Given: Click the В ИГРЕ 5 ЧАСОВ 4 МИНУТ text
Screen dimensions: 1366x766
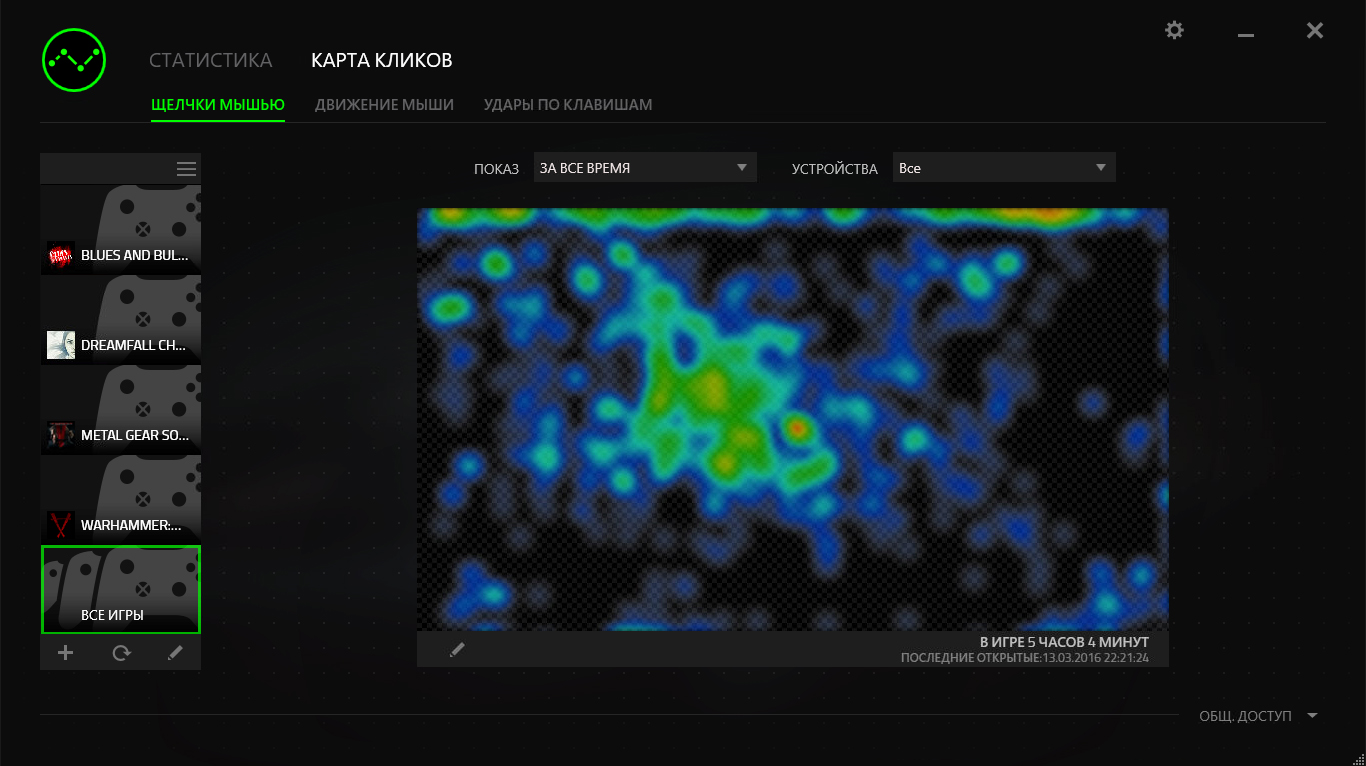Looking at the screenshot, I should (x=1064, y=642).
